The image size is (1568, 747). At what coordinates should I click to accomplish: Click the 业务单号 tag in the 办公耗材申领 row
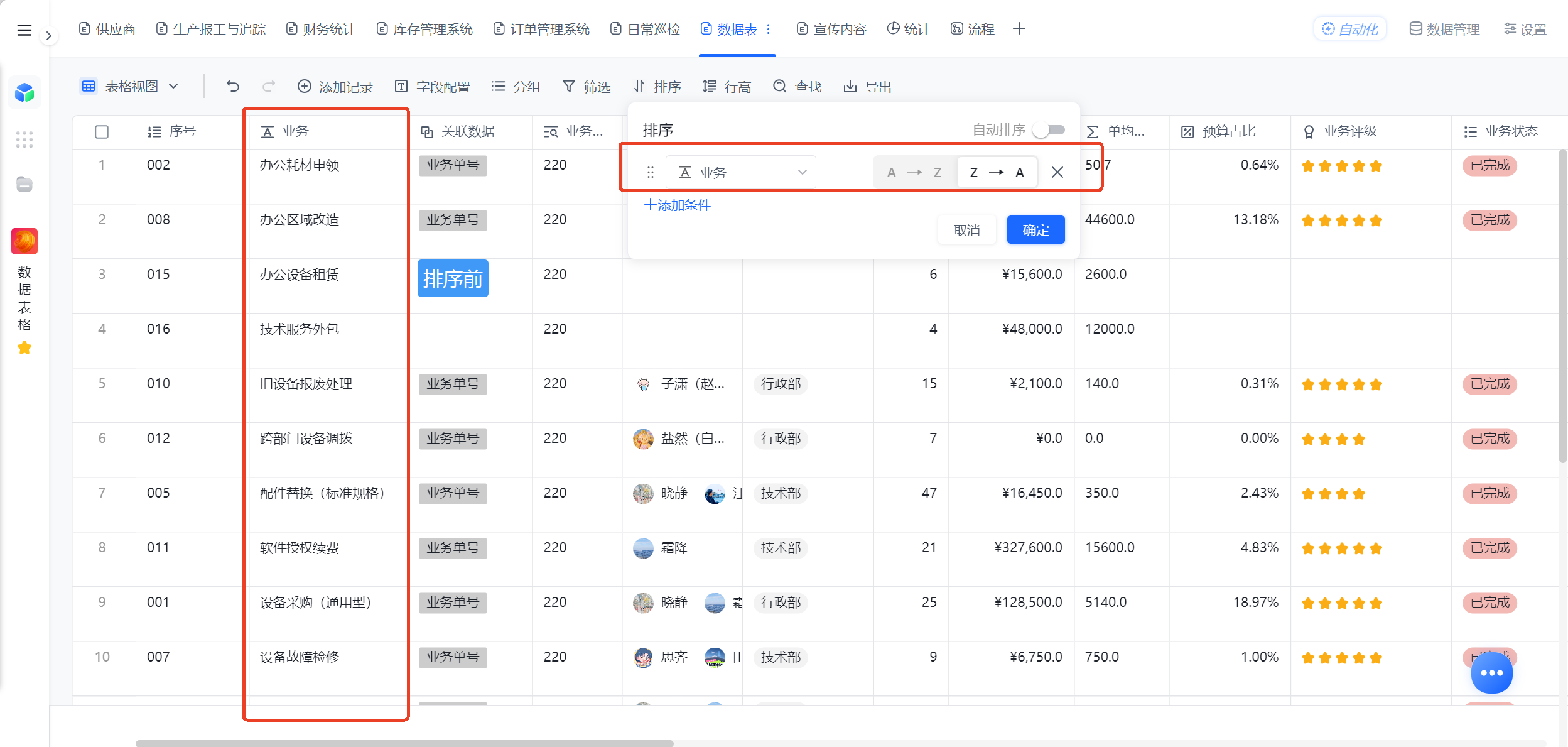(453, 165)
